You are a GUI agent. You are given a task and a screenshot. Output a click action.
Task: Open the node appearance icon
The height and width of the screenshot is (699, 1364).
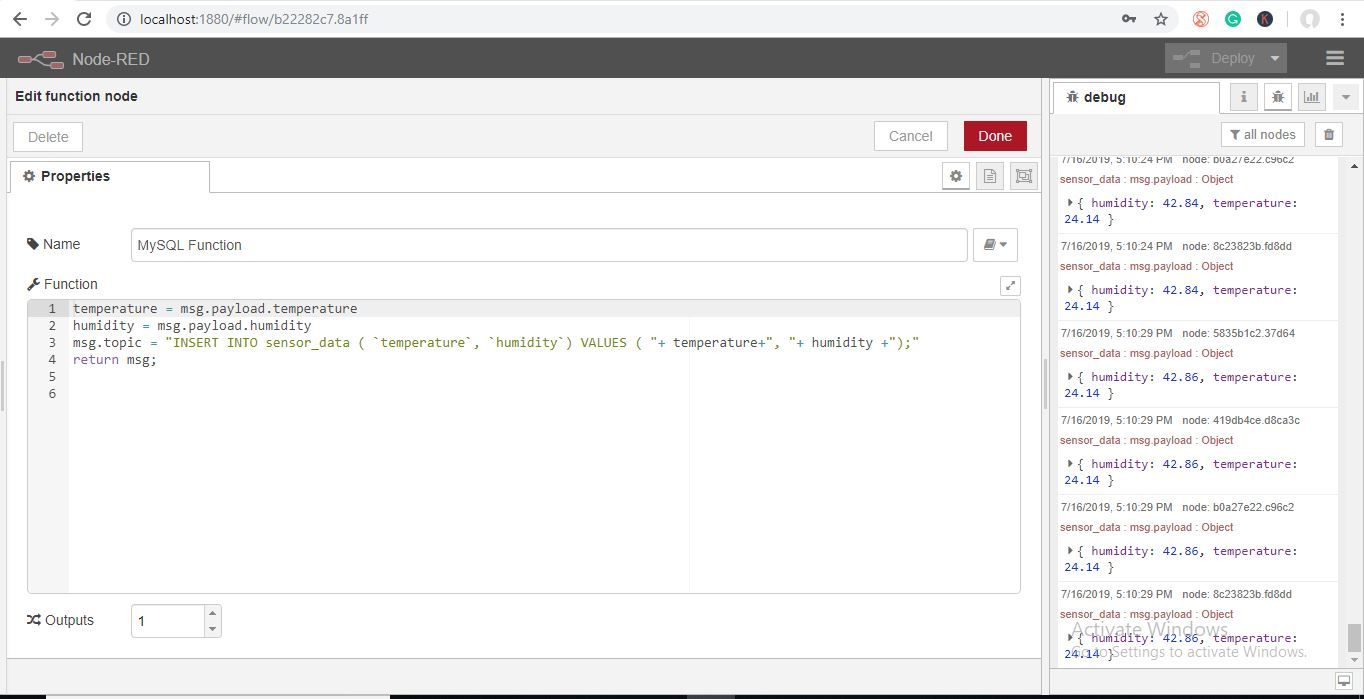pos(1024,176)
